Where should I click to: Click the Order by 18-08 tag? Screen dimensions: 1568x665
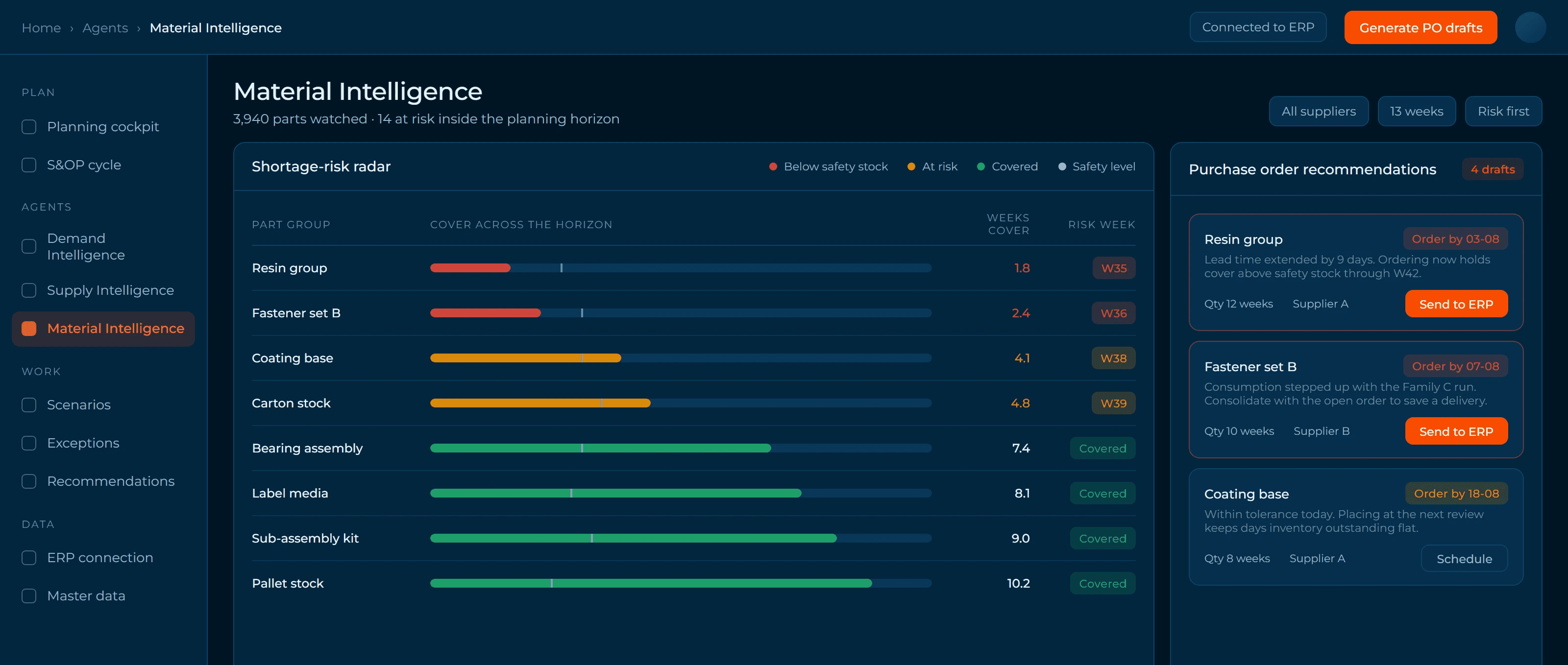click(1456, 494)
